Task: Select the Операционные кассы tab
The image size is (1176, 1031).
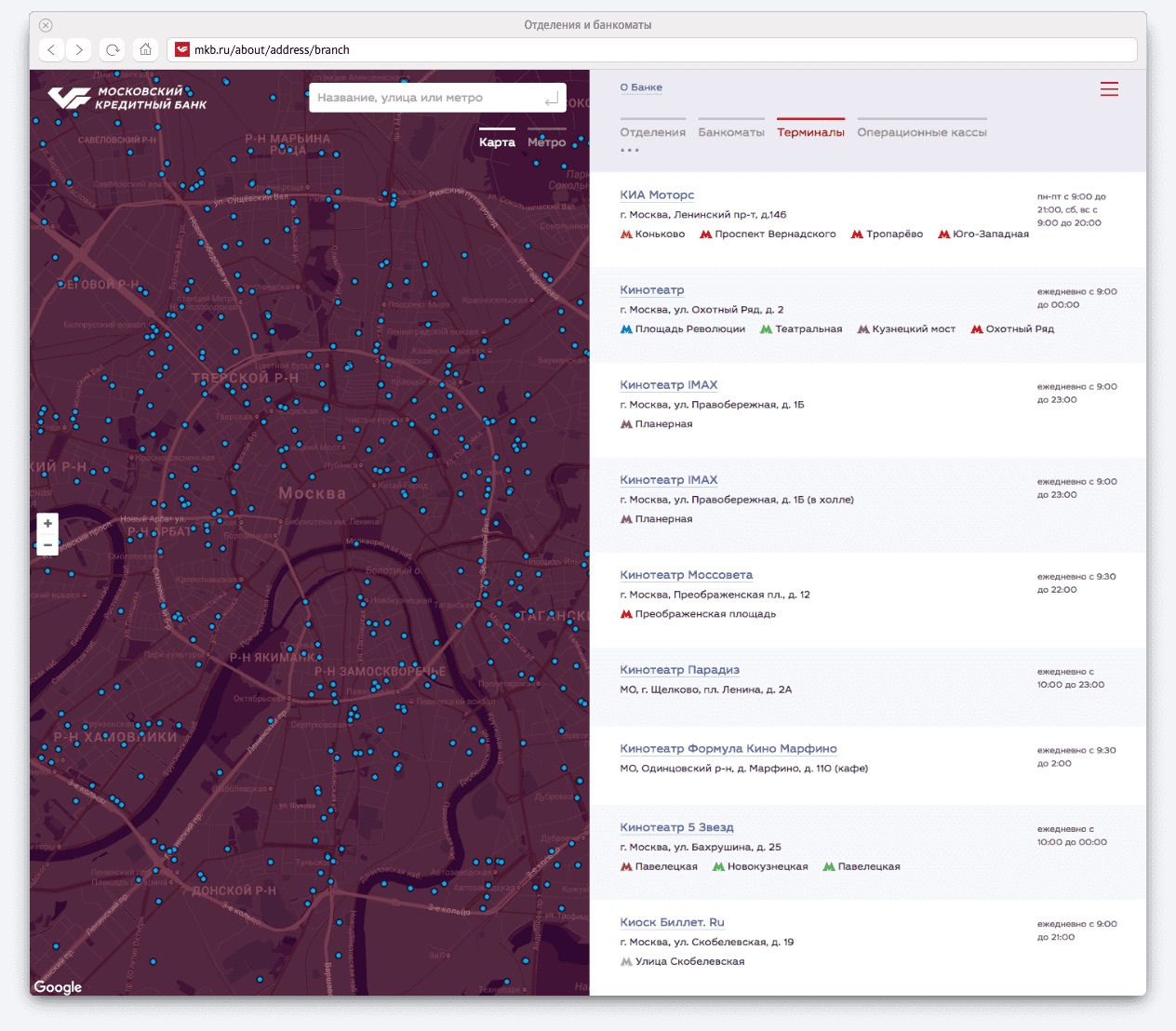Action: (x=921, y=132)
